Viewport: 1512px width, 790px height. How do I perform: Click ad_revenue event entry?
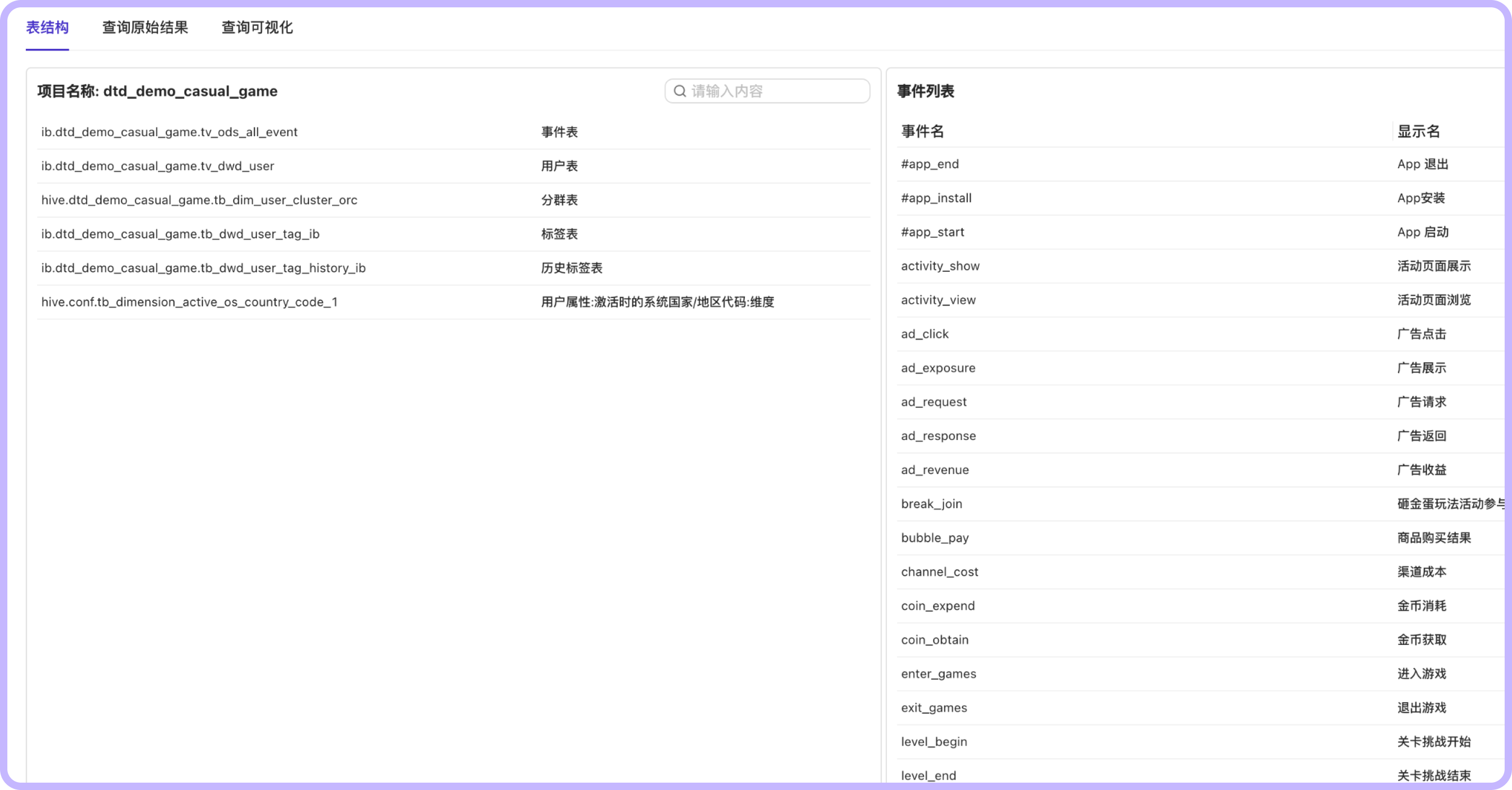(x=935, y=470)
